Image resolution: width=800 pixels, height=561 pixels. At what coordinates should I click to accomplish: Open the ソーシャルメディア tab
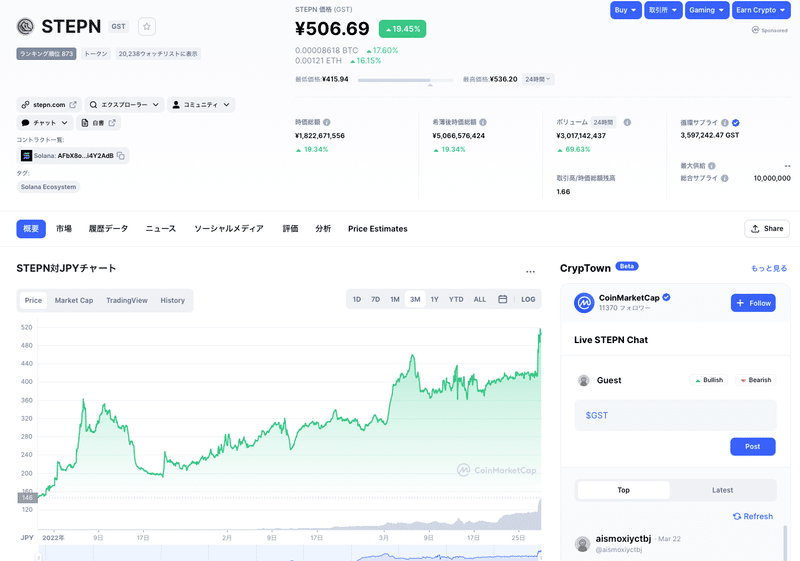point(229,229)
